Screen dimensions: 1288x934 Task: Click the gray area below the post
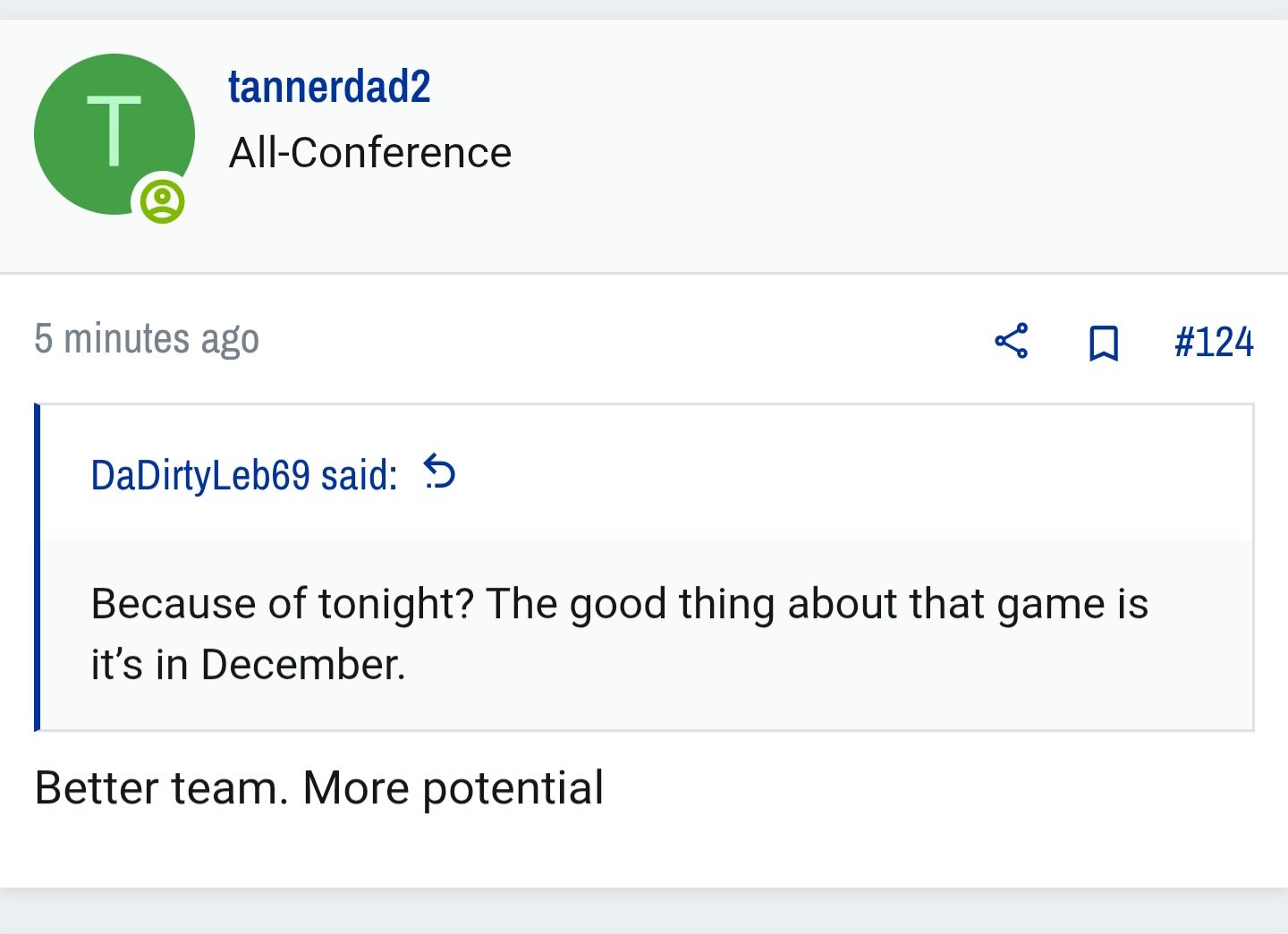click(x=644, y=913)
